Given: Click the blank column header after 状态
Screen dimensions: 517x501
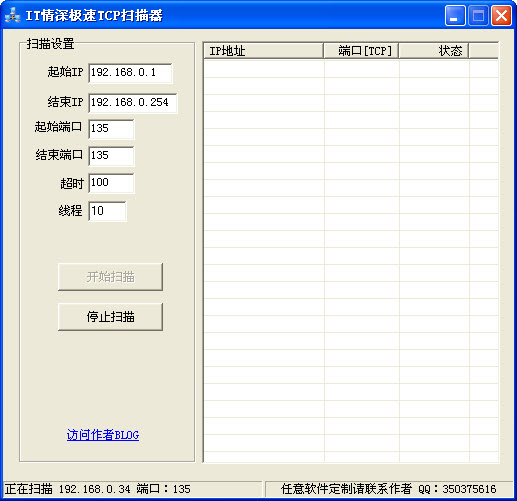Looking at the screenshot, I should point(484,51).
